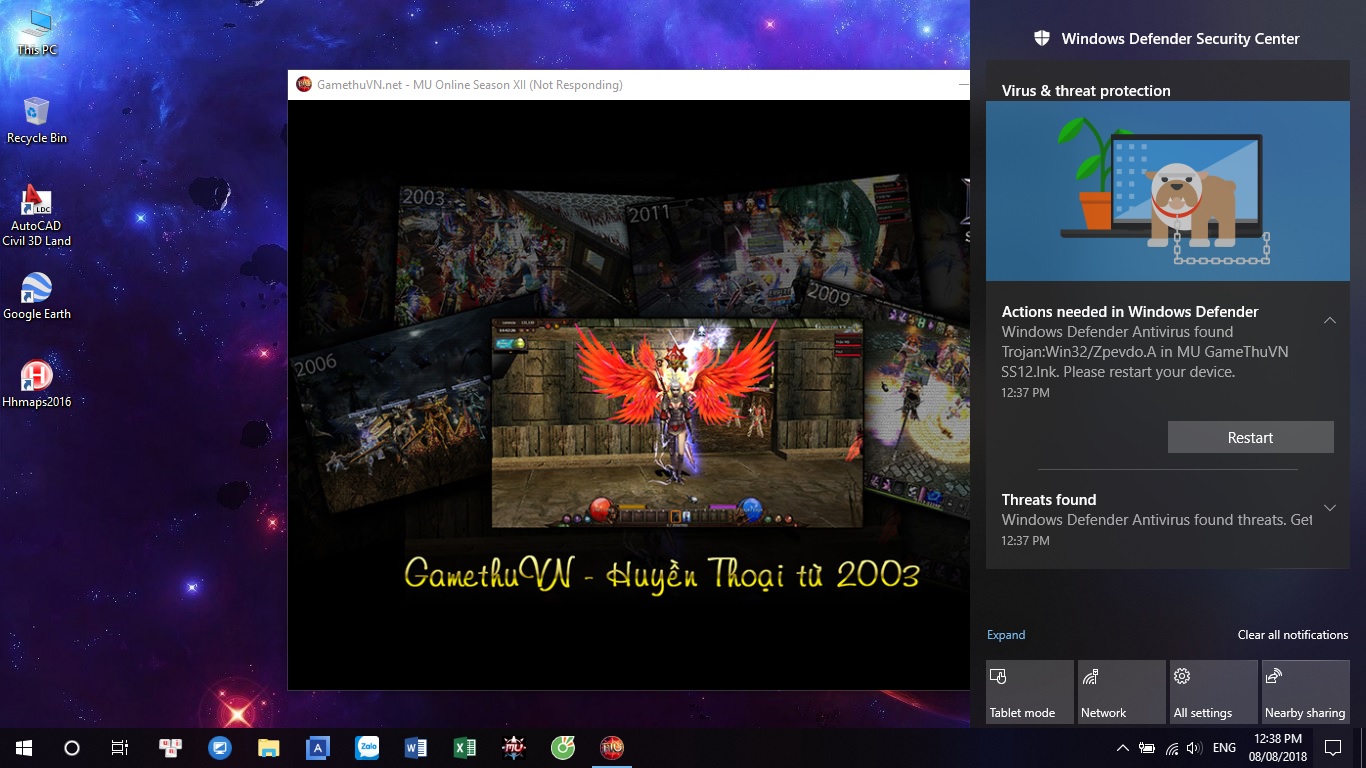The width and height of the screenshot is (1366, 768).
Task: Click the MU Online title bar logo icon
Action: click(304, 85)
